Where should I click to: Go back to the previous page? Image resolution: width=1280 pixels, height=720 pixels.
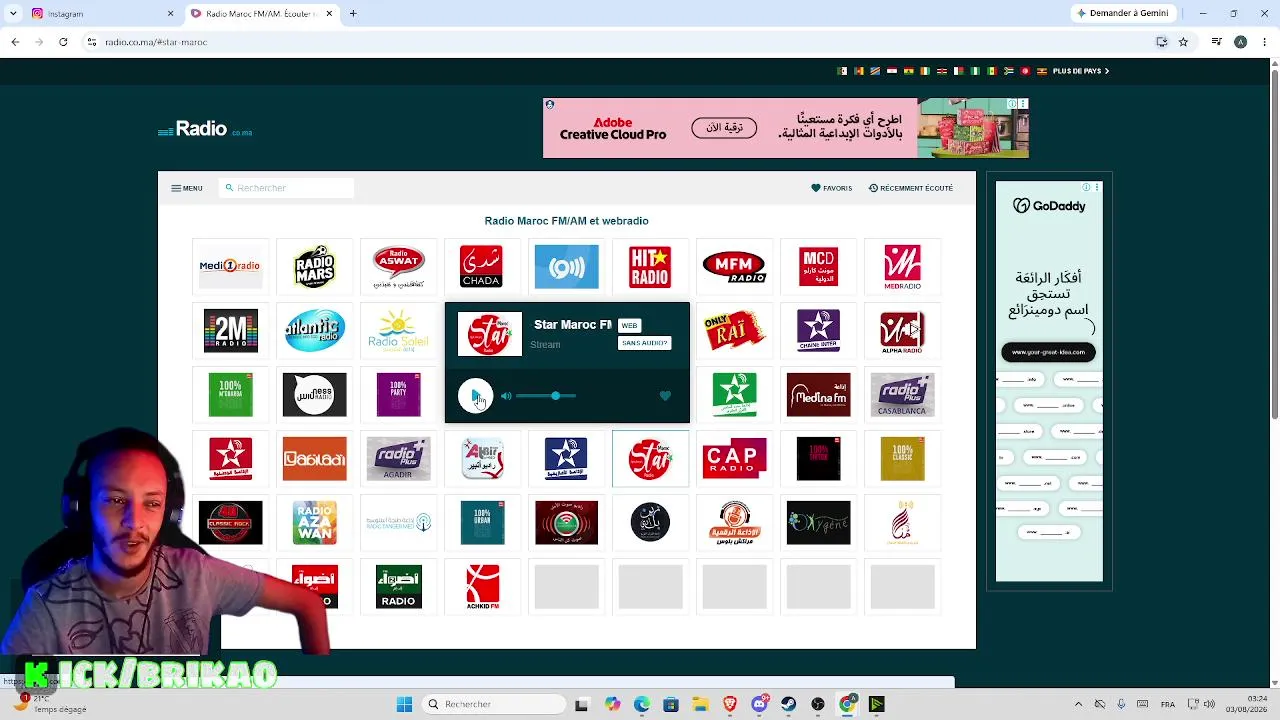pyautogui.click(x=15, y=42)
